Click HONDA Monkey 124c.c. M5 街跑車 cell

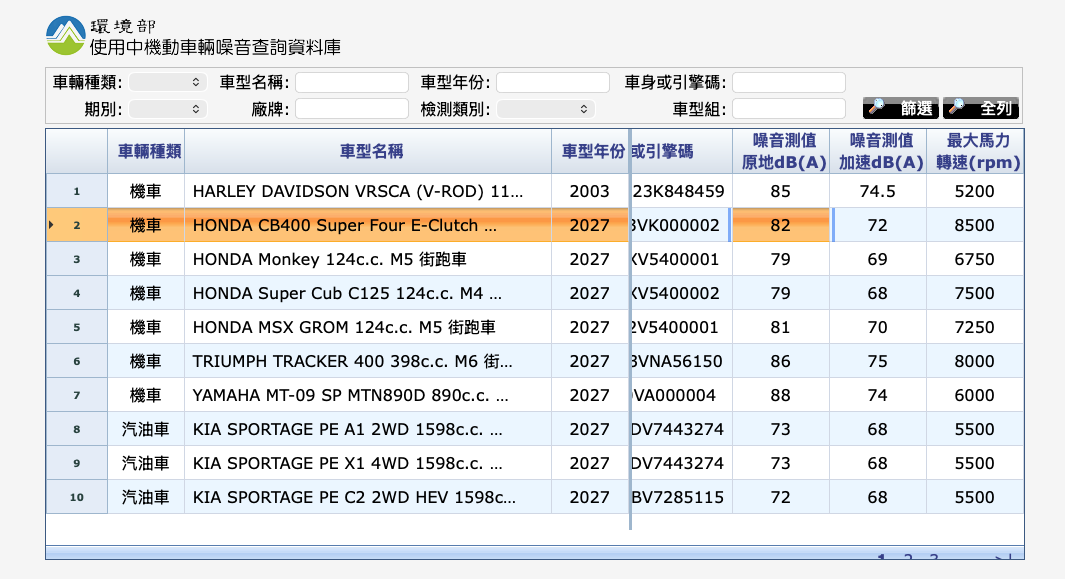(x=368, y=259)
